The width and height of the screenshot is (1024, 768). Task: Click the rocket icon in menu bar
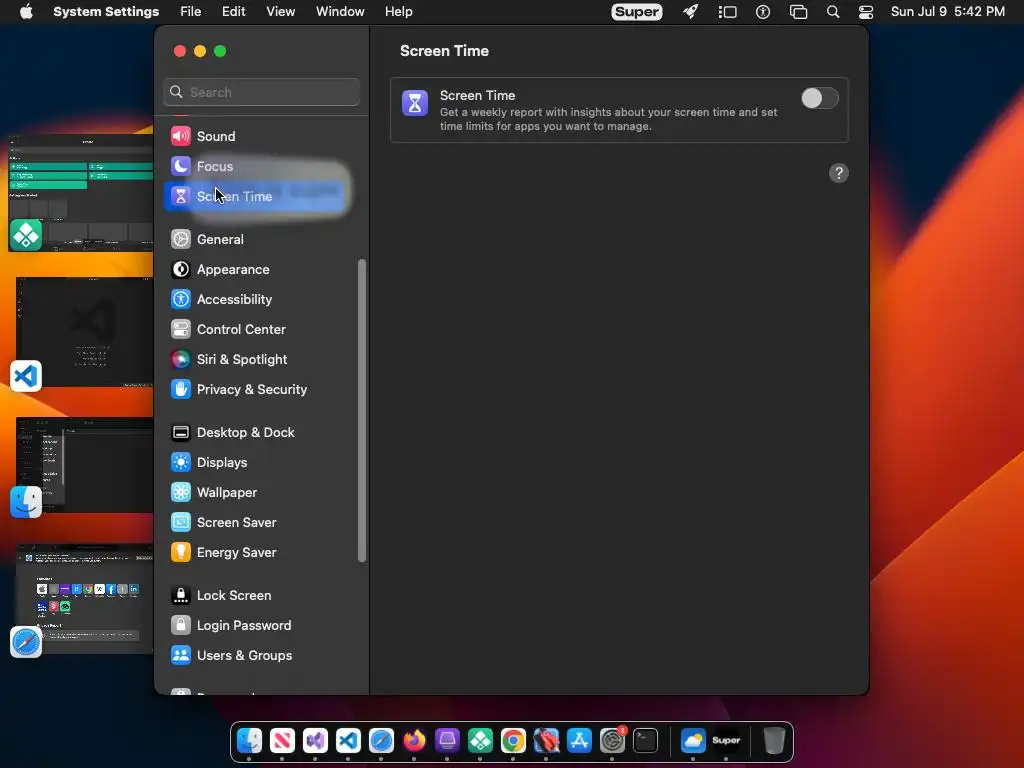click(x=691, y=12)
